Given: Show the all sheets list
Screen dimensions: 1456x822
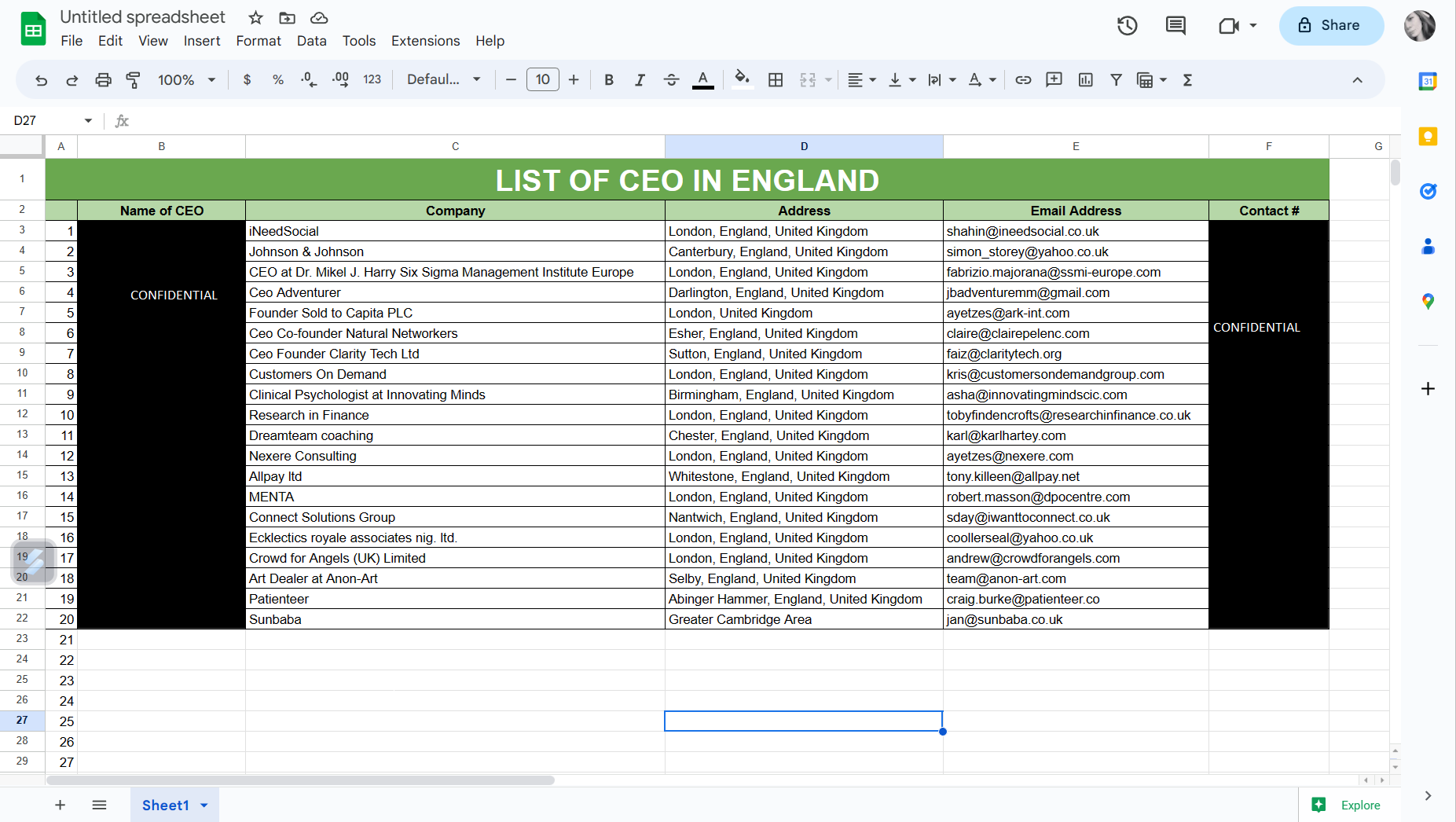Looking at the screenshot, I should (x=99, y=805).
